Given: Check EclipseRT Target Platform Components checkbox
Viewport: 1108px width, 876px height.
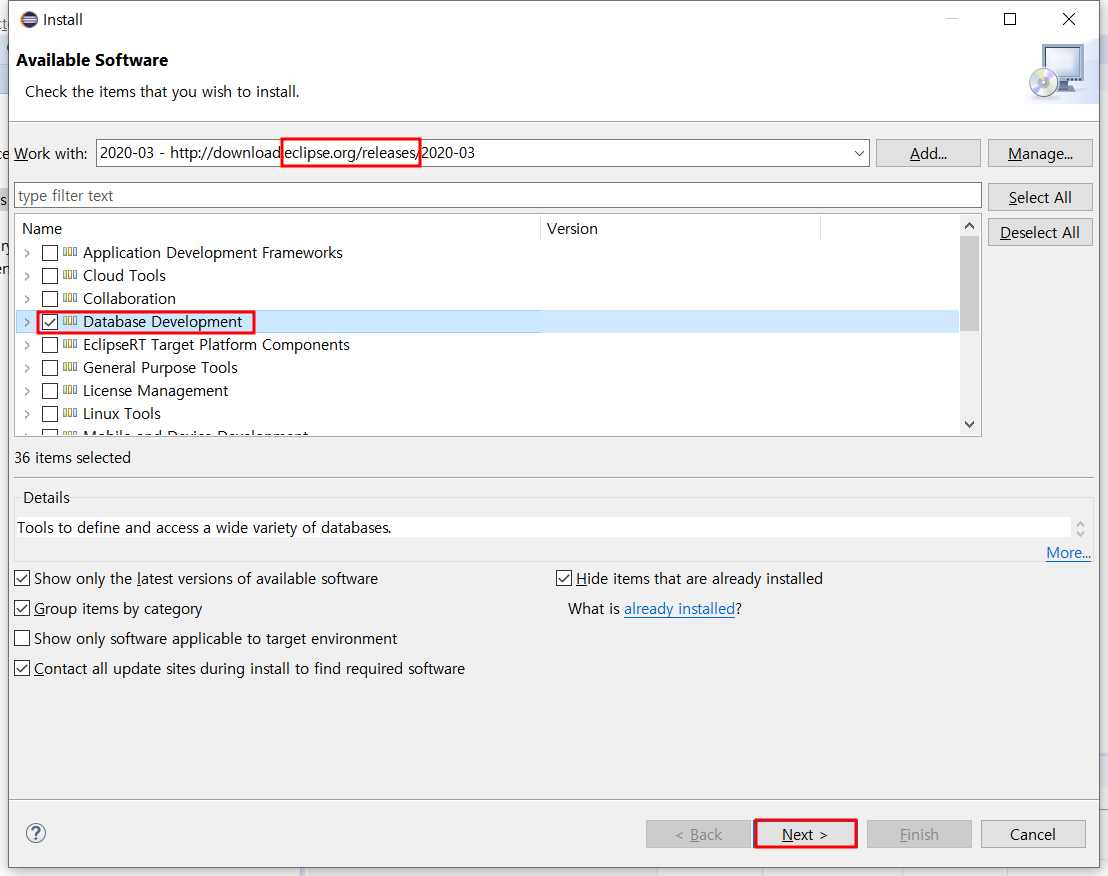Looking at the screenshot, I should 49,345.
